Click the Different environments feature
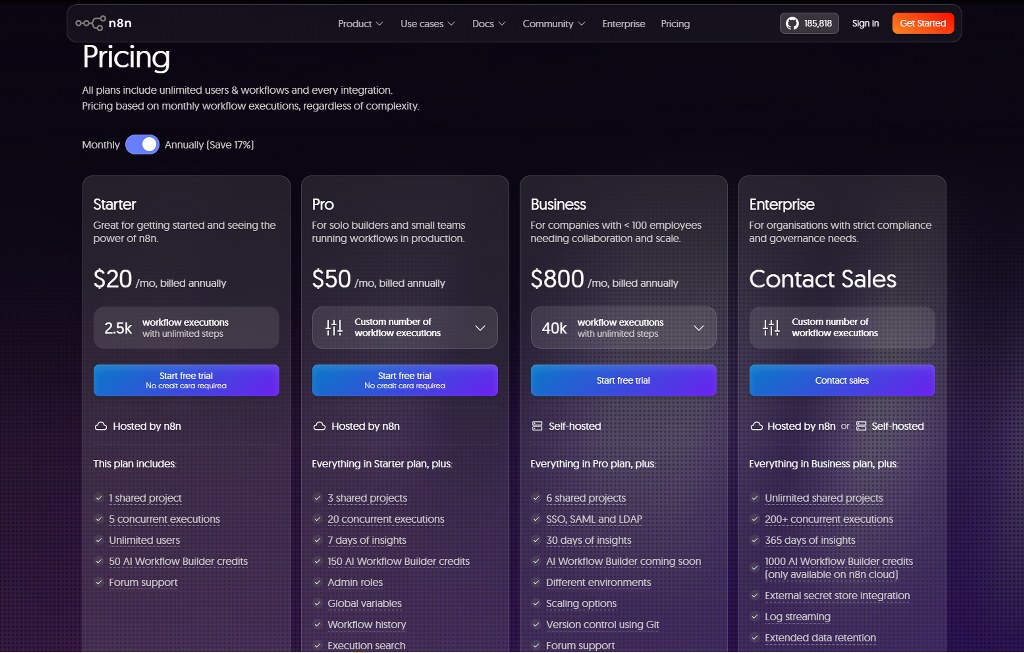The width and height of the screenshot is (1024, 653). pos(599,582)
